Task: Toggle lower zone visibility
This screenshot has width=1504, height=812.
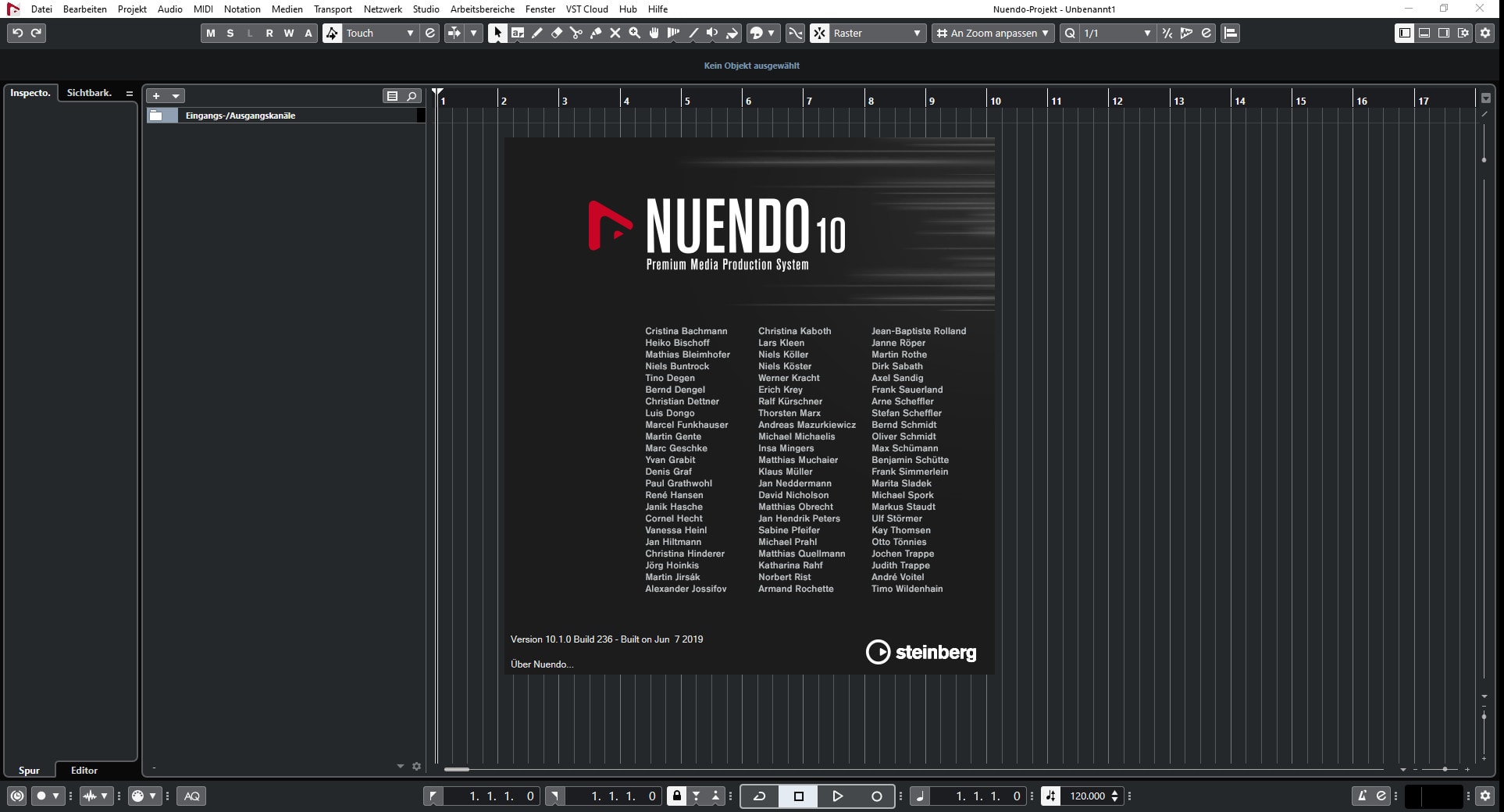Action: pyautogui.click(x=1424, y=33)
